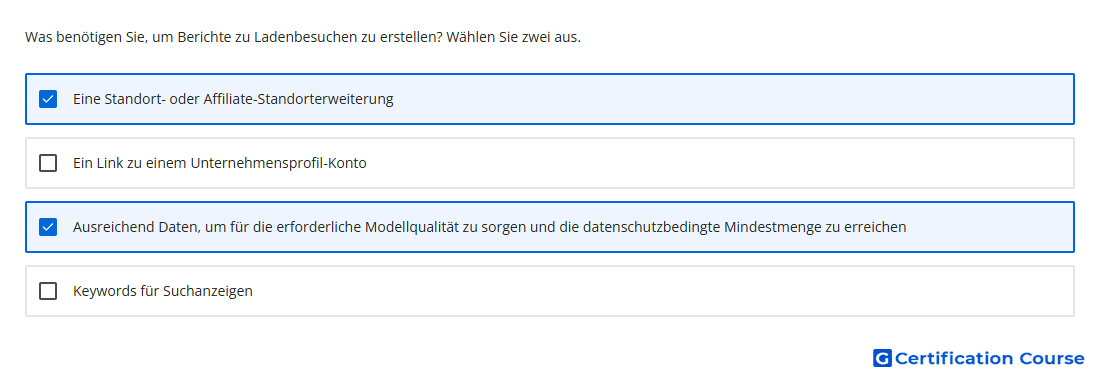Click the word 'Affiliate-Standorterweiterung' in first option
This screenshot has width=1100, height=377.
[299, 99]
